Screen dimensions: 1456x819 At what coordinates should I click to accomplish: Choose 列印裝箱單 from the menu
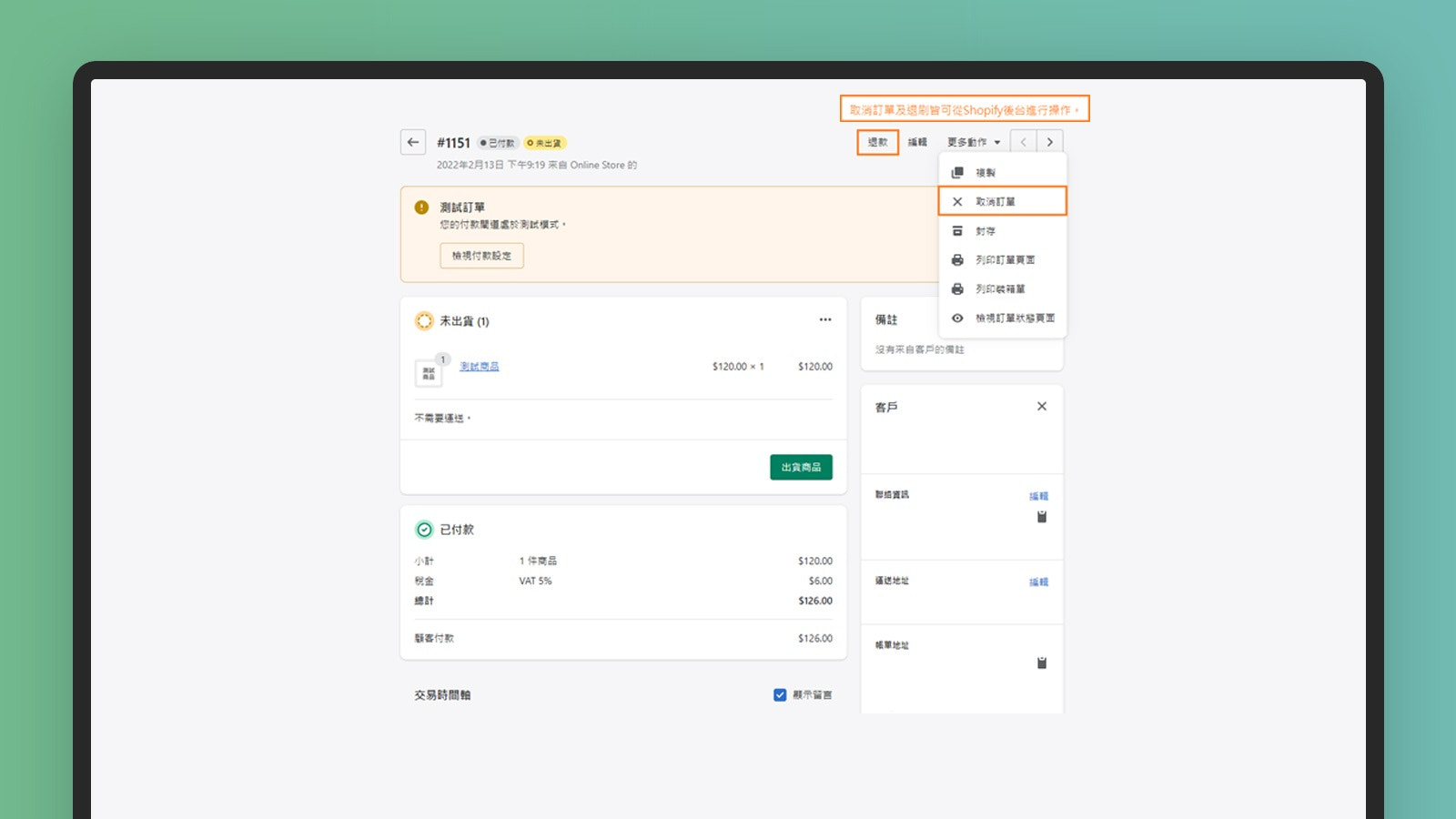[x=1002, y=289]
